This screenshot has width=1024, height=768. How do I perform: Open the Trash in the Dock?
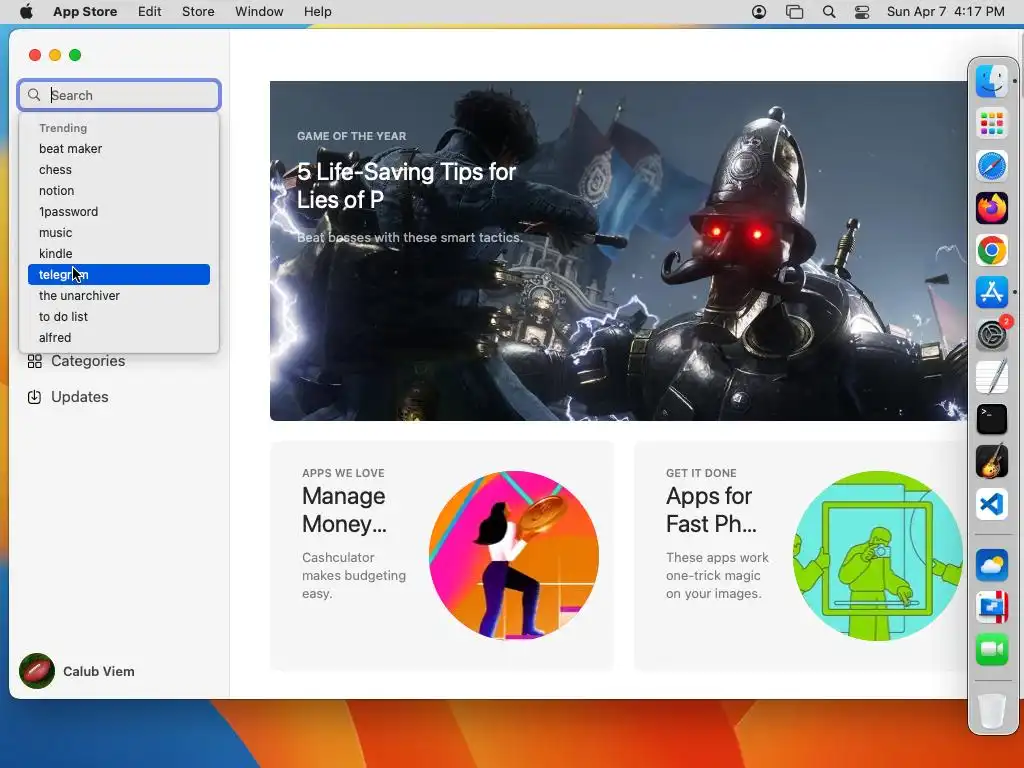pyautogui.click(x=991, y=711)
